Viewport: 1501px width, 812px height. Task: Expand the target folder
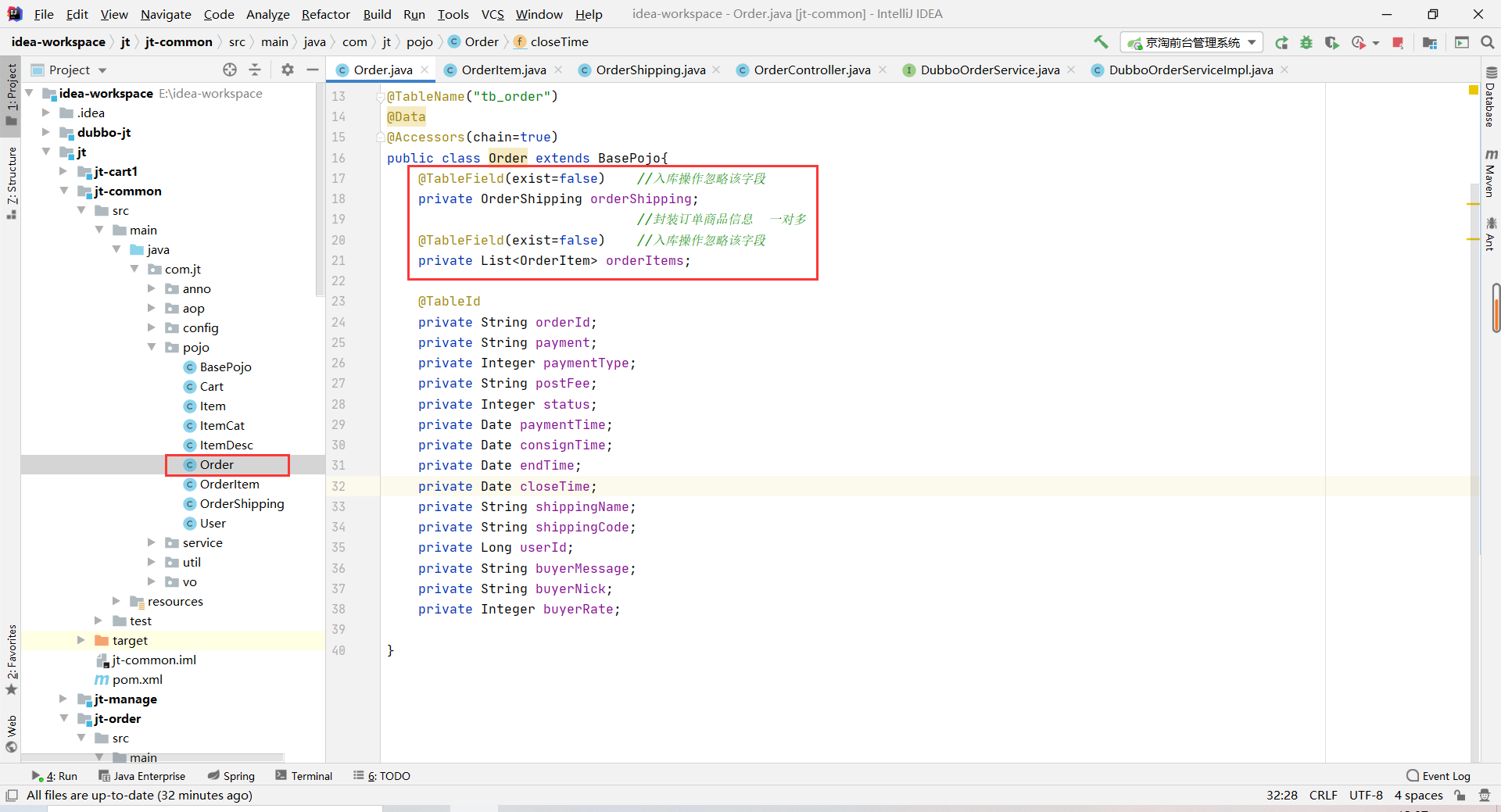(x=81, y=640)
